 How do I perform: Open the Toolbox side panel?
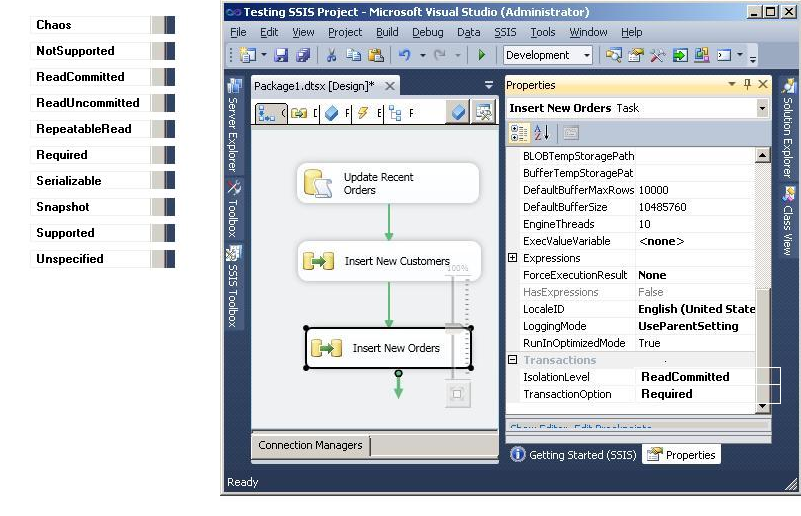click(234, 209)
